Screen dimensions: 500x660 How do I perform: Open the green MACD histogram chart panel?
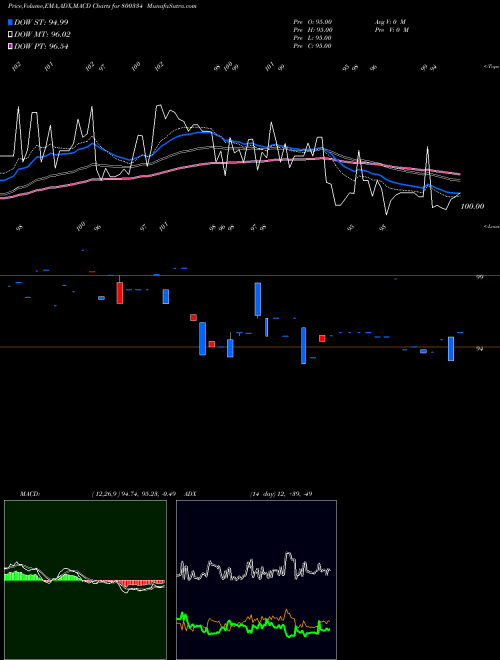point(85,580)
